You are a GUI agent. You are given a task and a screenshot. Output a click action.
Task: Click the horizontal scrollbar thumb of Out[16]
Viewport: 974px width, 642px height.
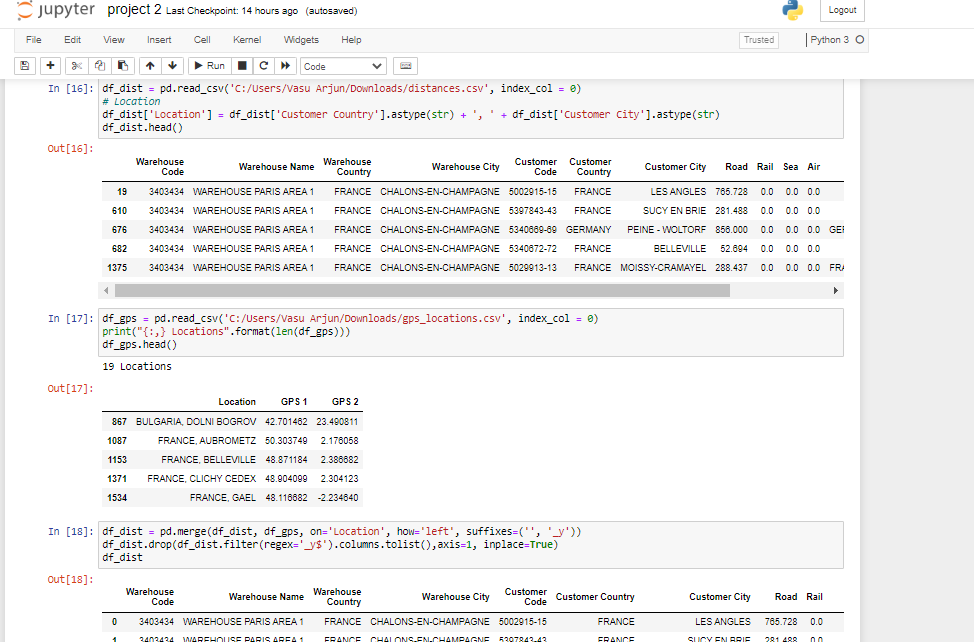(422, 291)
